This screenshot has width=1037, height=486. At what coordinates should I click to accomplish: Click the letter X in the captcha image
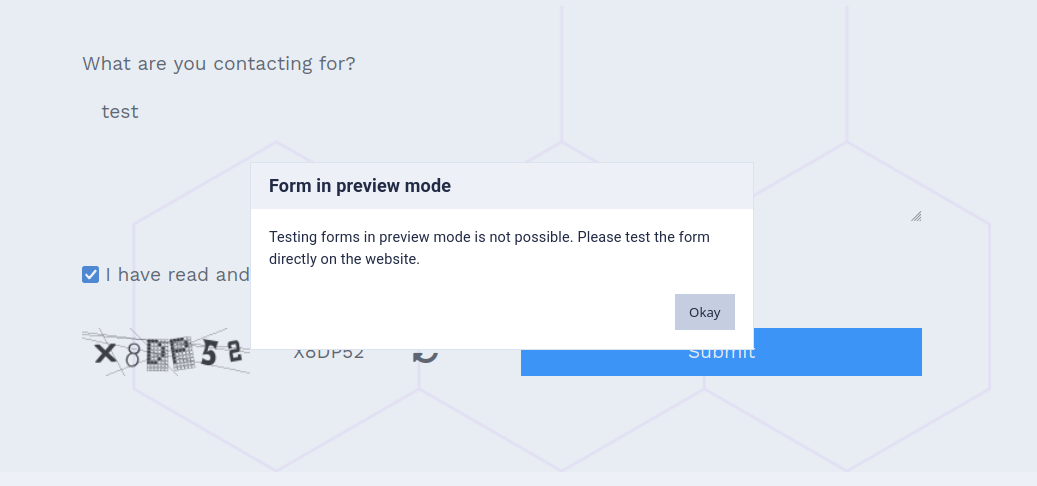pyautogui.click(x=104, y=353)
